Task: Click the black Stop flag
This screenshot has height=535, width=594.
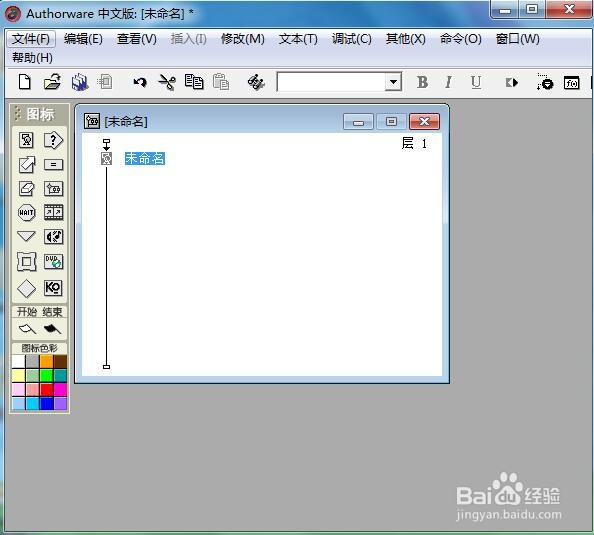Action: (x=52, y=329)
